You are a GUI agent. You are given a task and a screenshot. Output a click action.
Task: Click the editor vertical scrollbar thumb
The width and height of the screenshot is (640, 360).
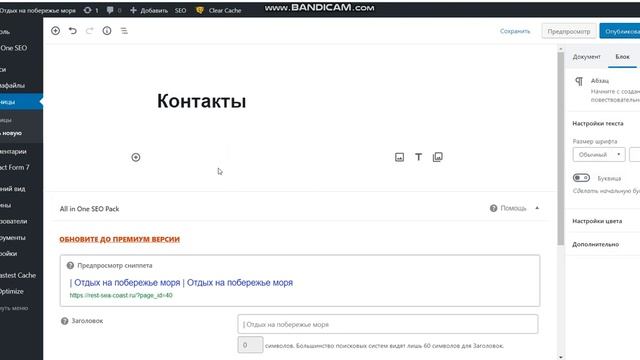560,149
